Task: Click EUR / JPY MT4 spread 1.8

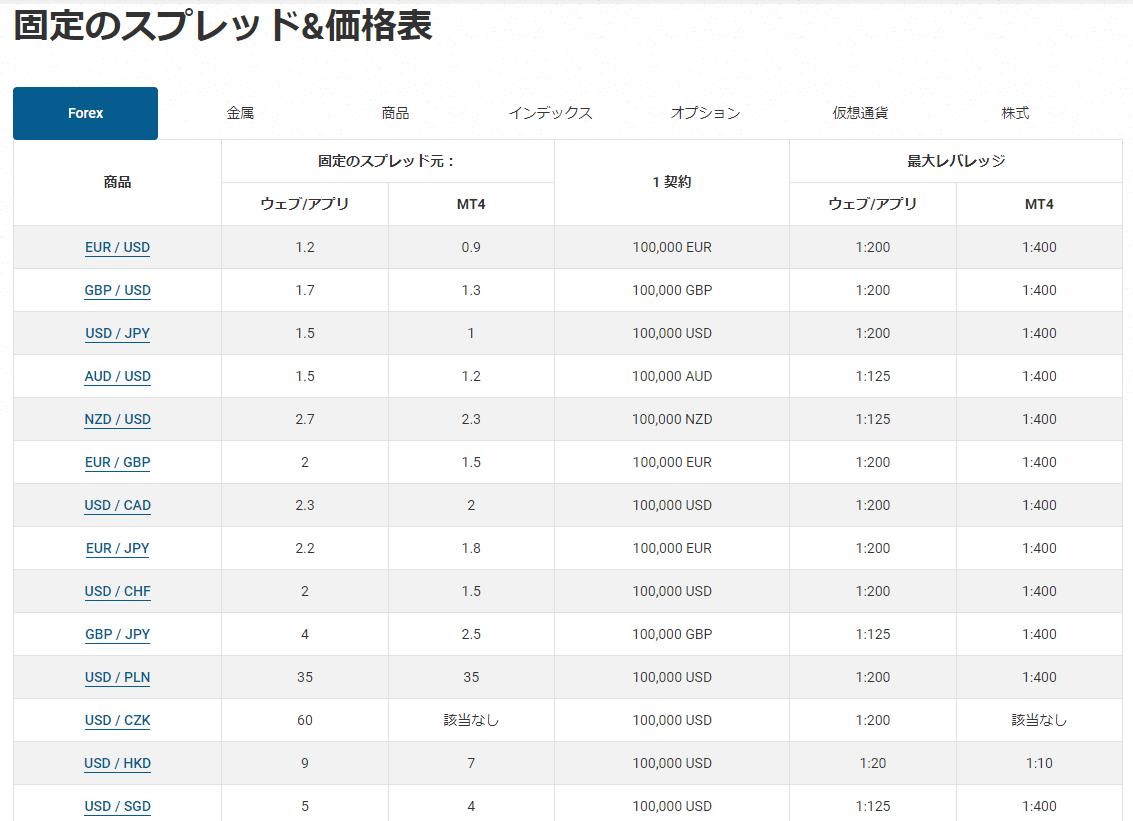Action: 471,549
